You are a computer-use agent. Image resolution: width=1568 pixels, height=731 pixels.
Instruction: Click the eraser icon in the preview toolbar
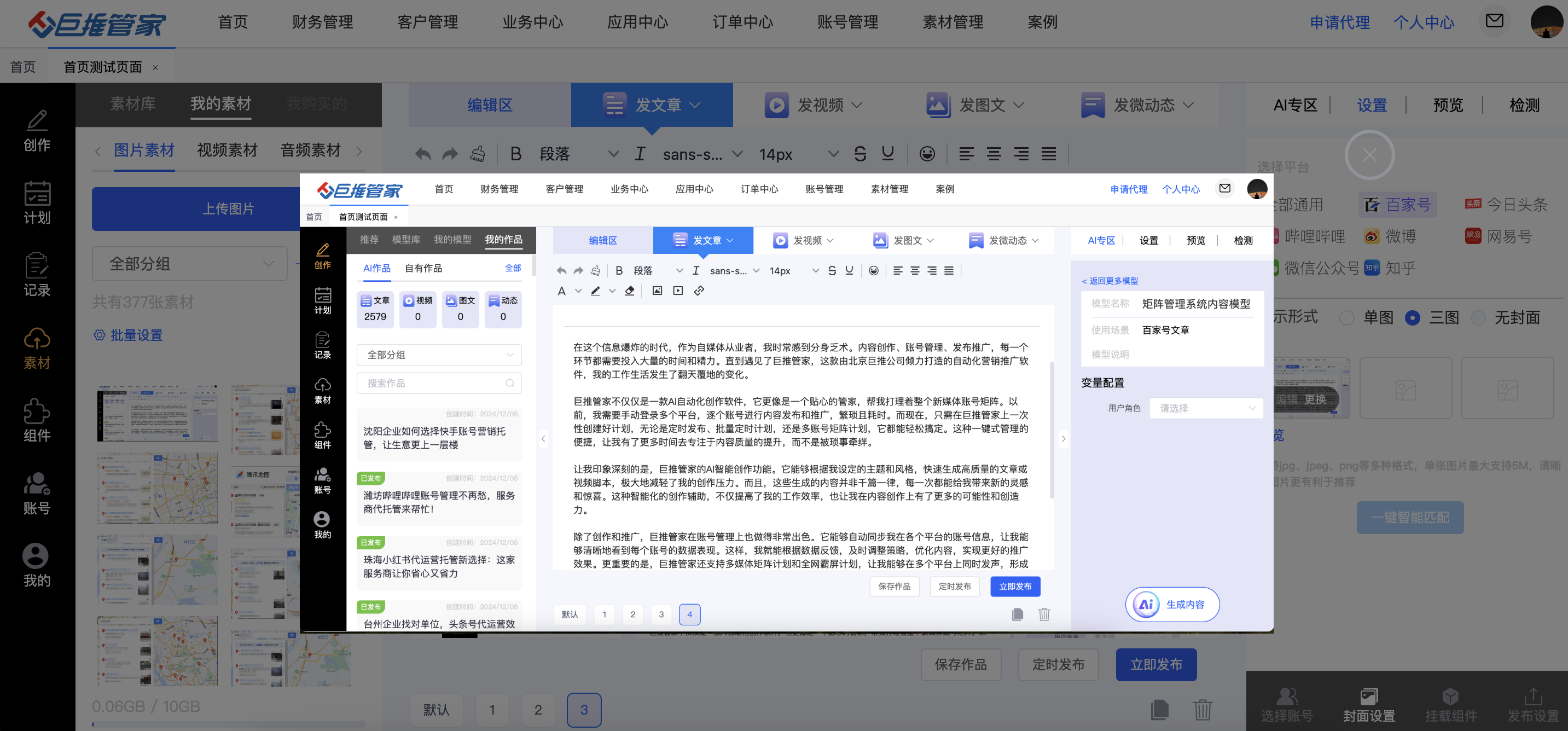(x=629, y=291)
